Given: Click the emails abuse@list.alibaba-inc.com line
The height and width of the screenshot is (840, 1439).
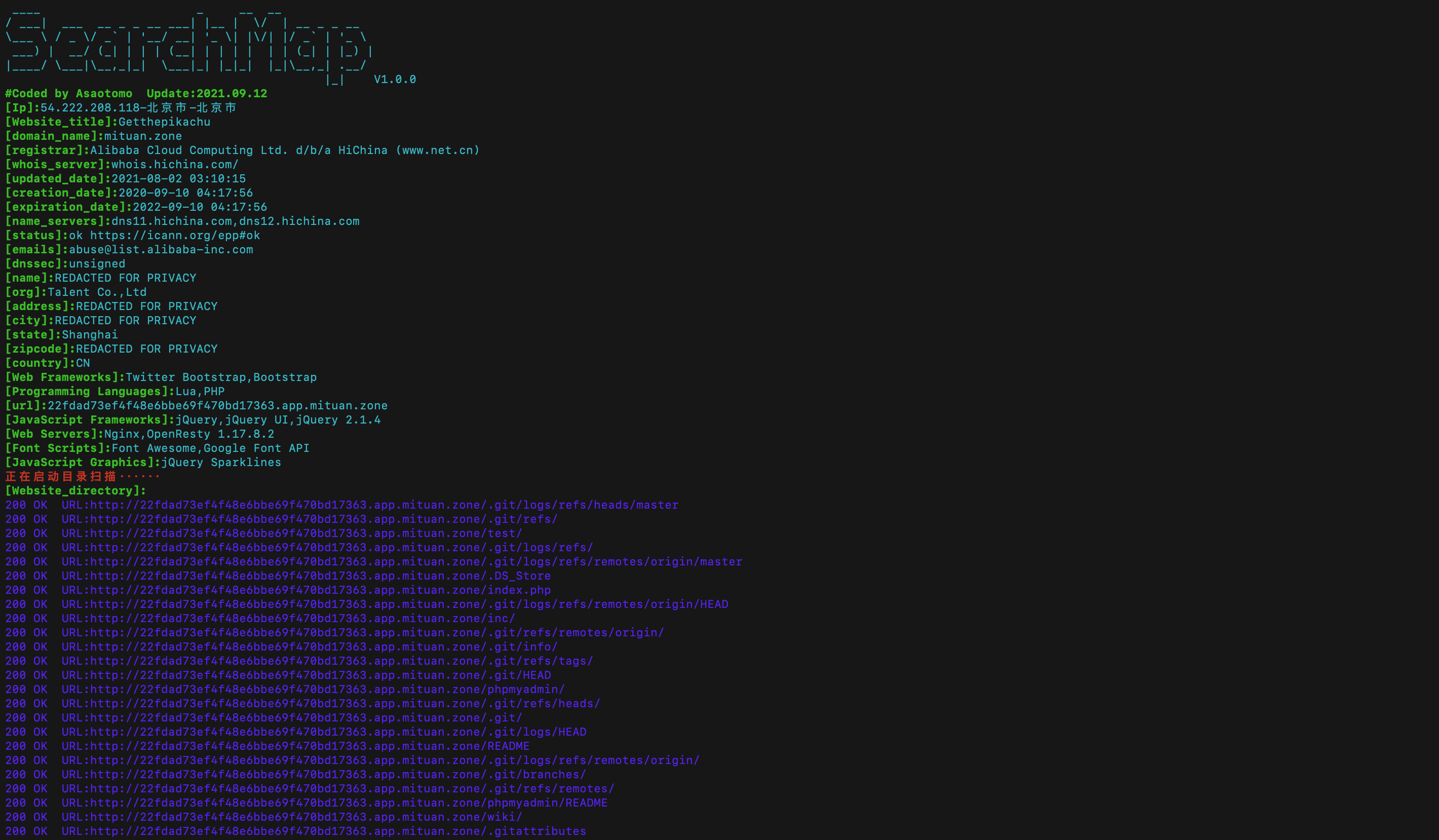Looking at the screenshot, I should point(129,250).
